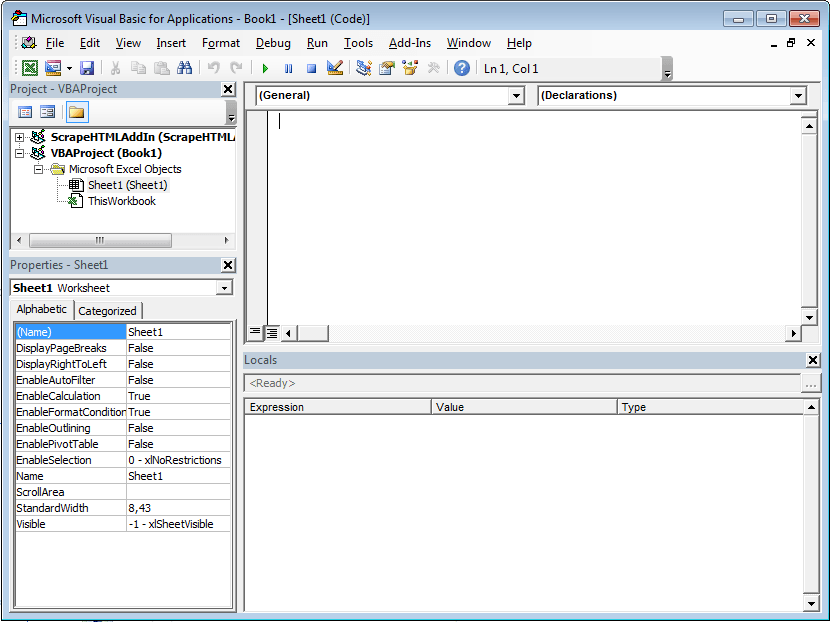Click the Expression column header in Locals

(x=338, y=407)
